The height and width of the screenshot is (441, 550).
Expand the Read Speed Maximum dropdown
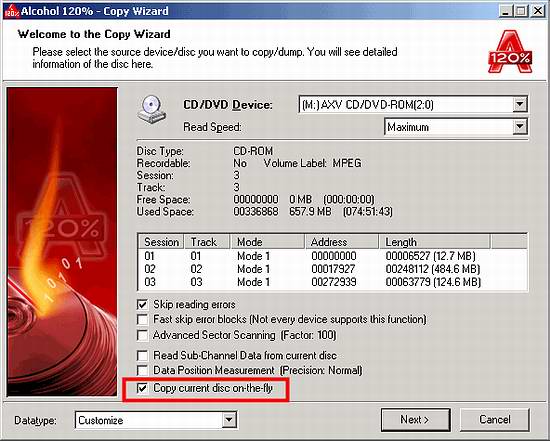pos(519,127)
